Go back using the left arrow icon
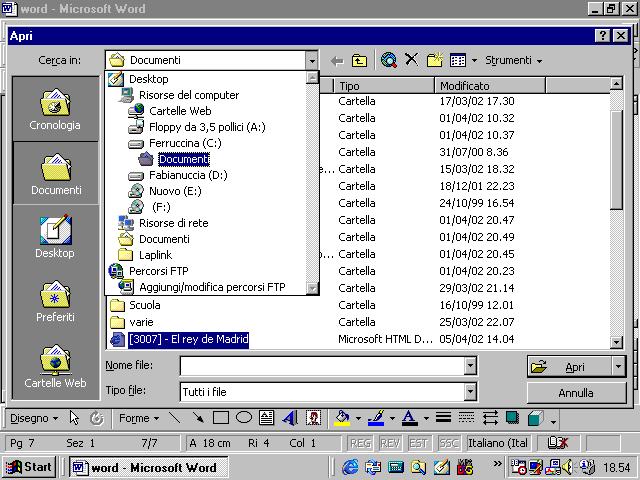 pyautogui.click(x=337, y=61)
